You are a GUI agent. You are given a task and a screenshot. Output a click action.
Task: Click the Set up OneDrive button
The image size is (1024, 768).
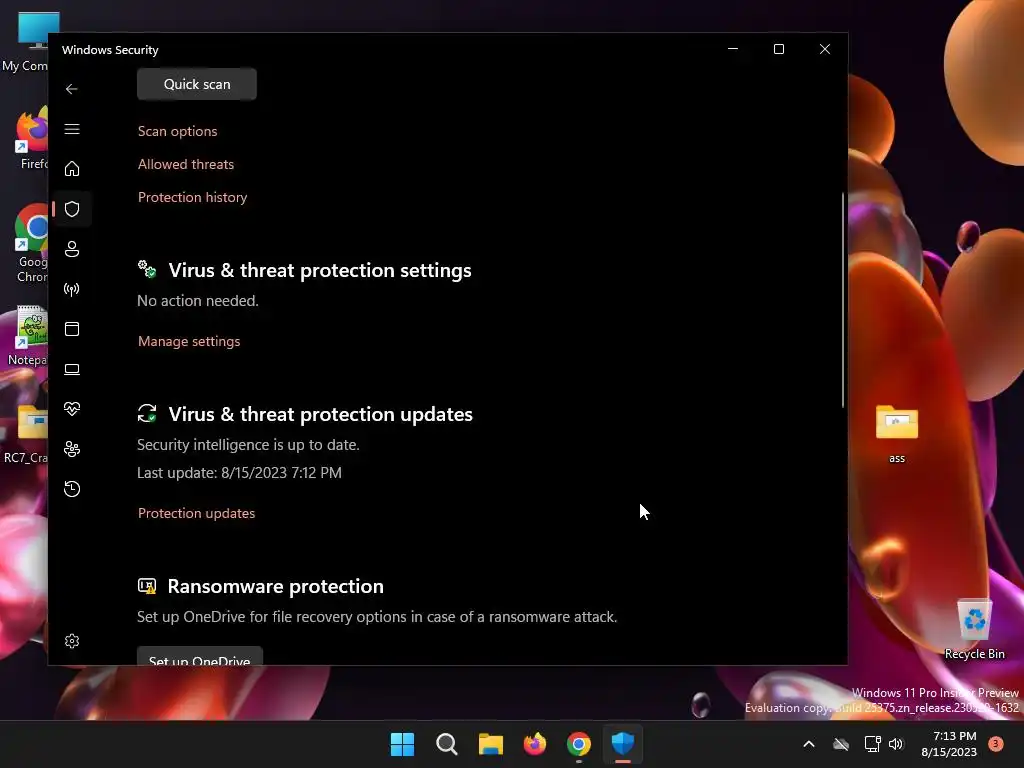coord(200,656)
